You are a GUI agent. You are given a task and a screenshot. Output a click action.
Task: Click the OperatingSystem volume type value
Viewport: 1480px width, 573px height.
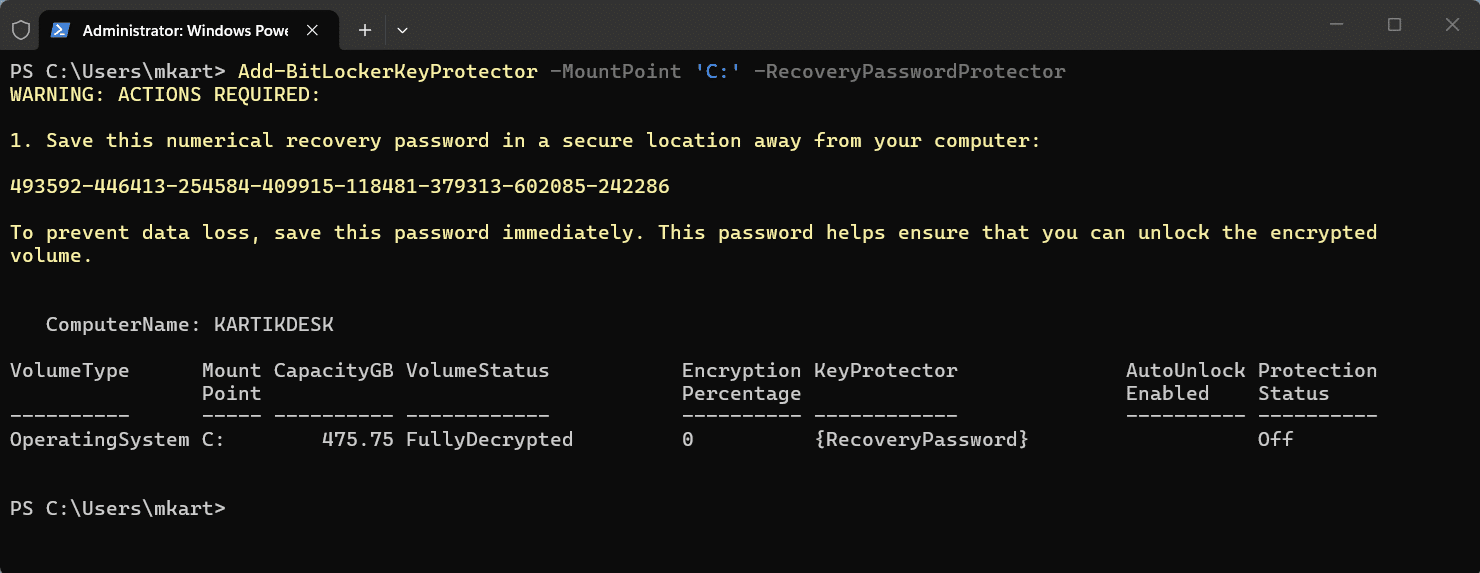tap(99, 439)
